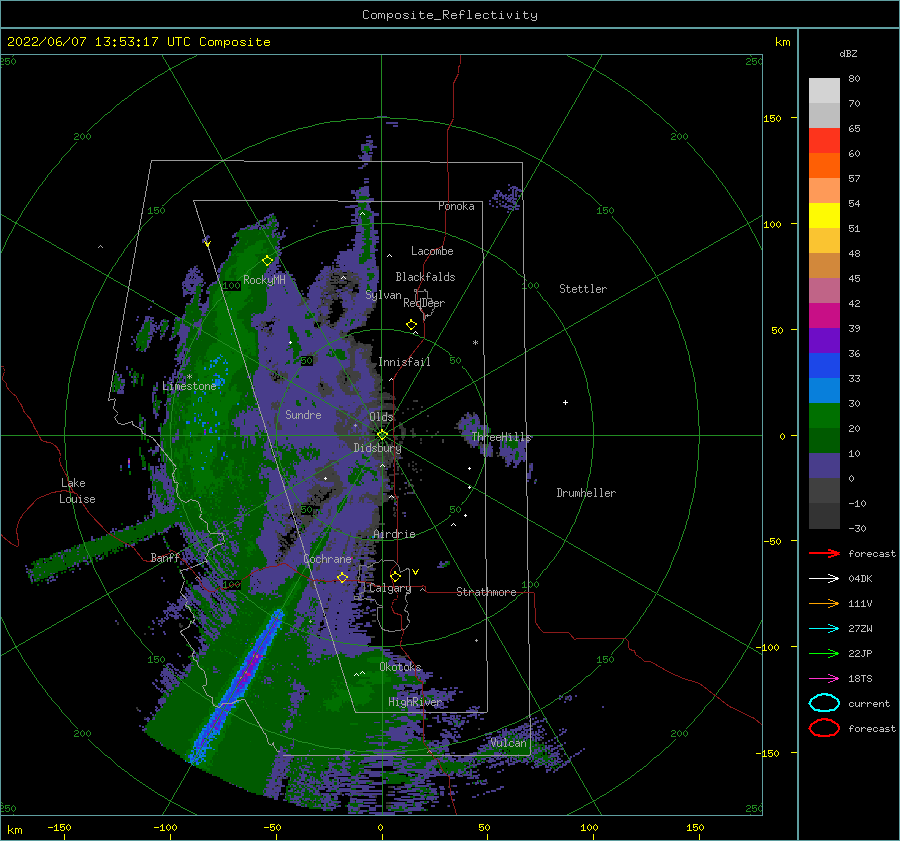Screen dimensions: 900x841
Task: Click the Calgary city label
Action: 390,588
